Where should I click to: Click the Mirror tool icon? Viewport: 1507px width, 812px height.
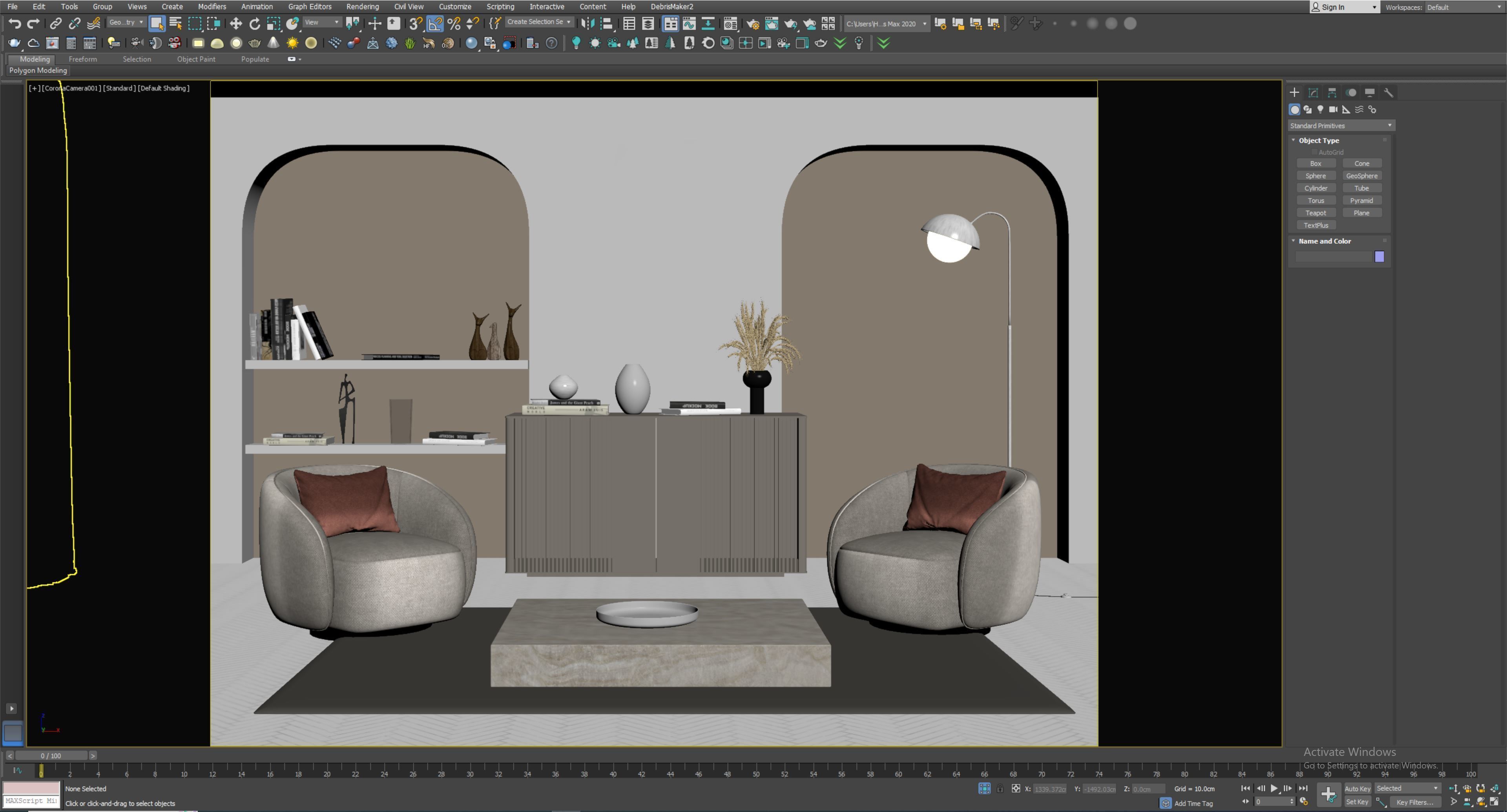click(588, 24)
